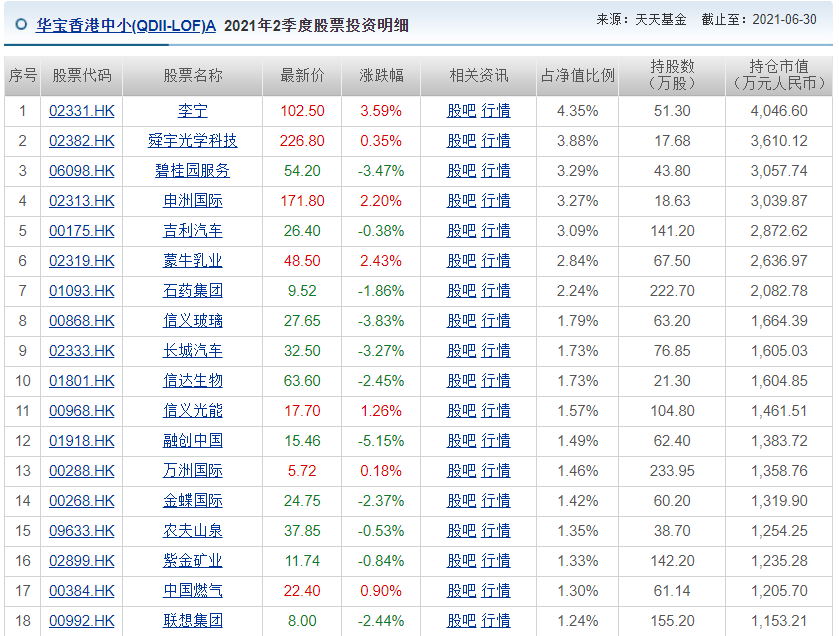Viewport: 839px width, 636px height.
Task: Open 股吧 link in the 联想集团 row
Action: pos(461,620)
